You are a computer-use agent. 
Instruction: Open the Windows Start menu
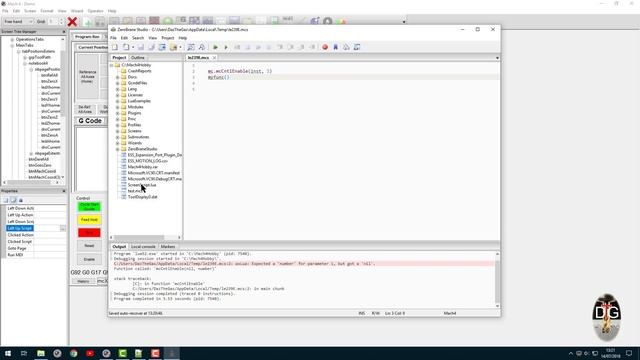(x=8, y=353)
